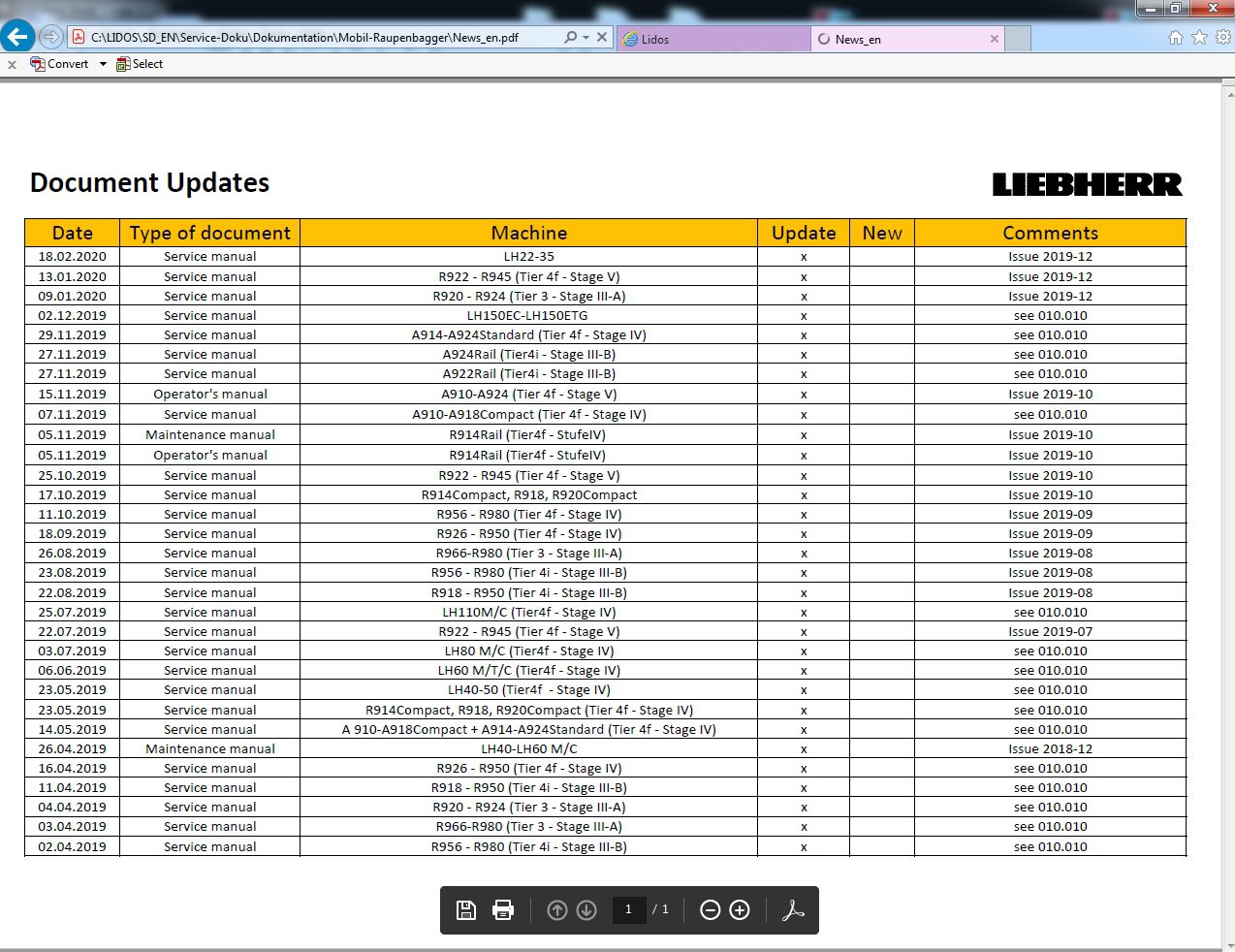
Task: Click the date 02.04.2019
Action: click(x=73, y=846)
